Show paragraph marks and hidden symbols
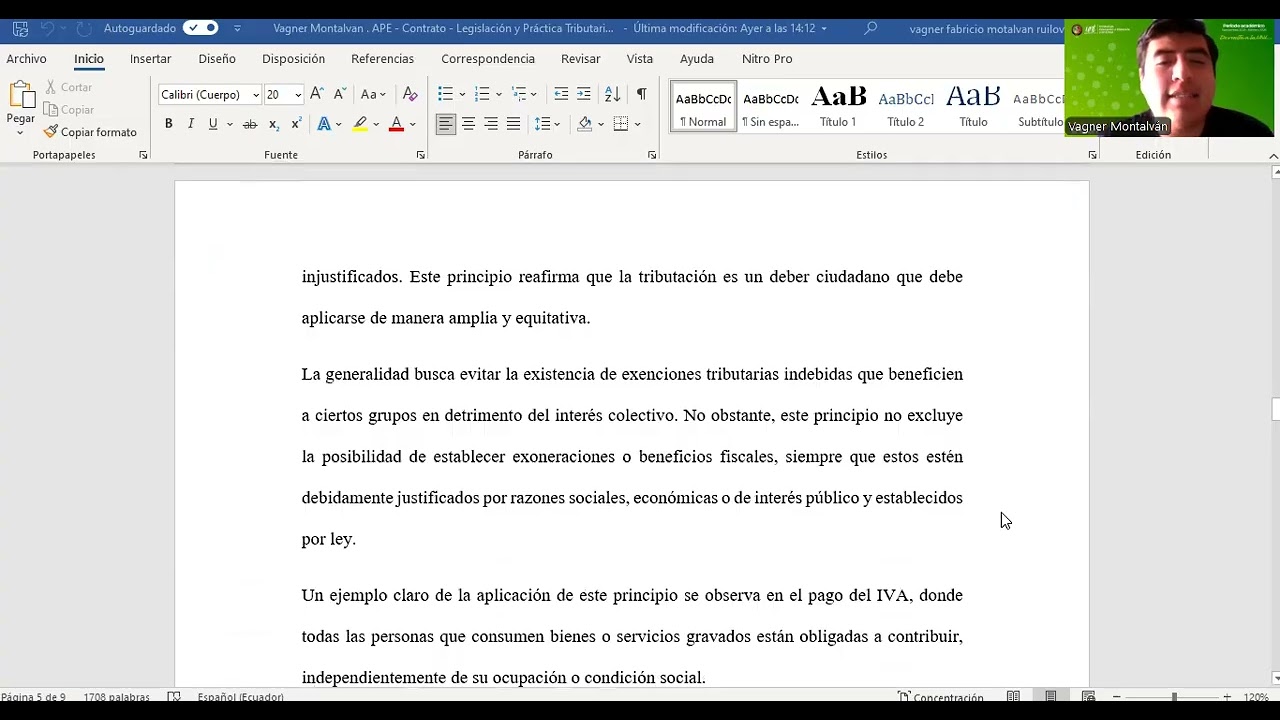 tap(641, 94)
